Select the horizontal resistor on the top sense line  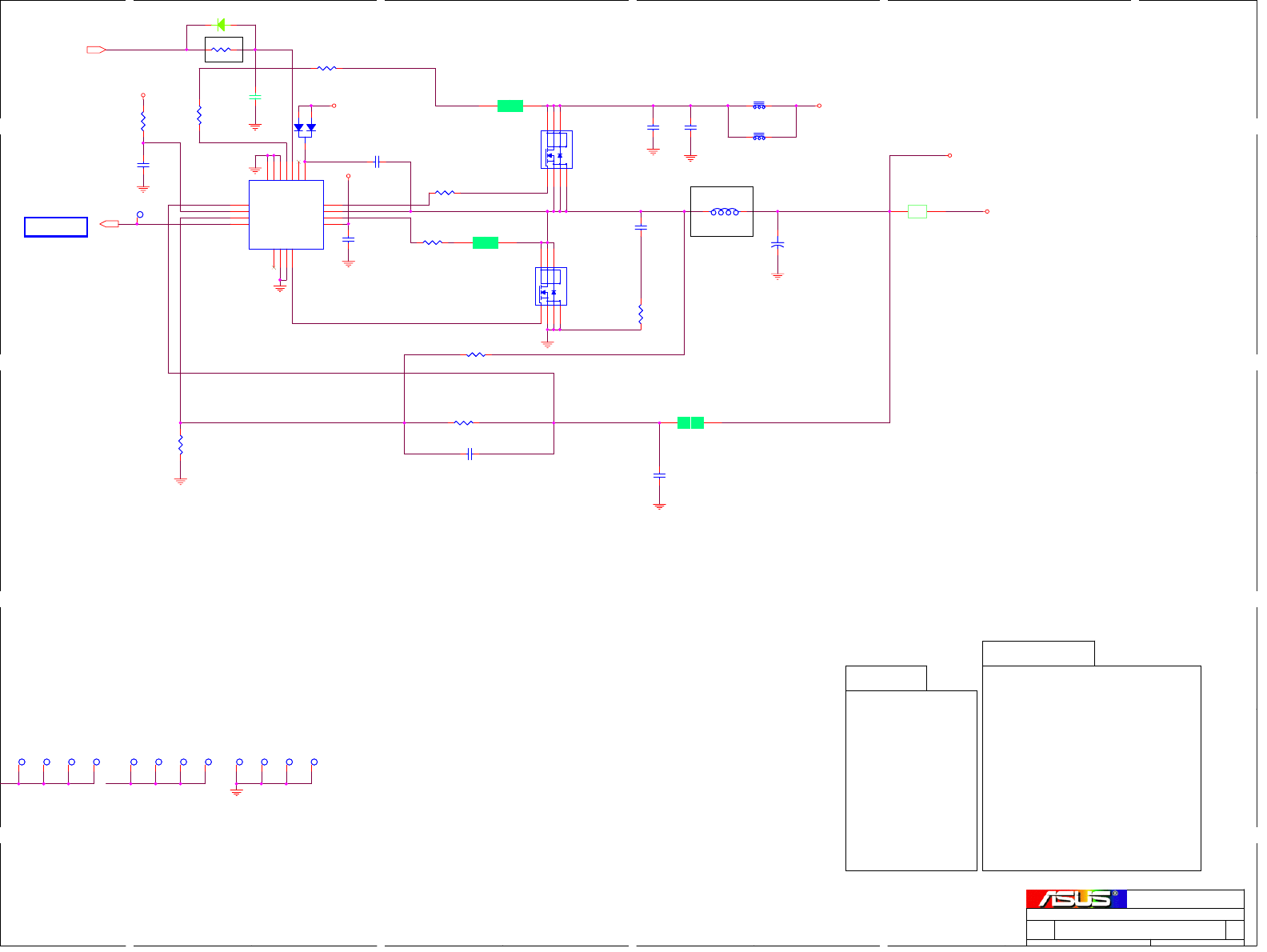point(326,69)
